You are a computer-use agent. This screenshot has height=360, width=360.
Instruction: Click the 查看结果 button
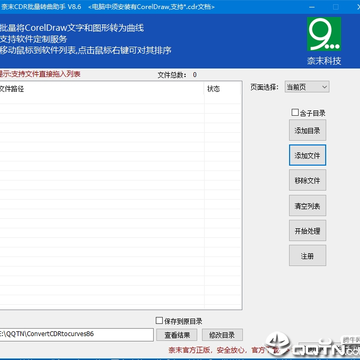tap(177, 335)
